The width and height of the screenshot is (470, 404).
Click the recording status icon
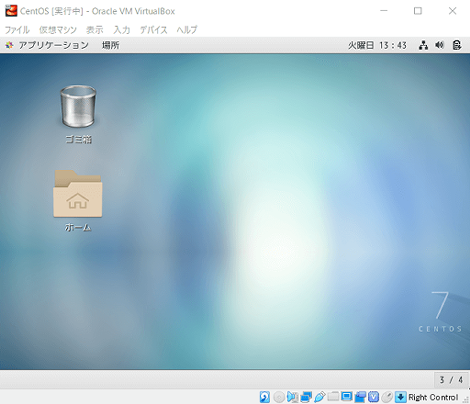pos(360,397)
